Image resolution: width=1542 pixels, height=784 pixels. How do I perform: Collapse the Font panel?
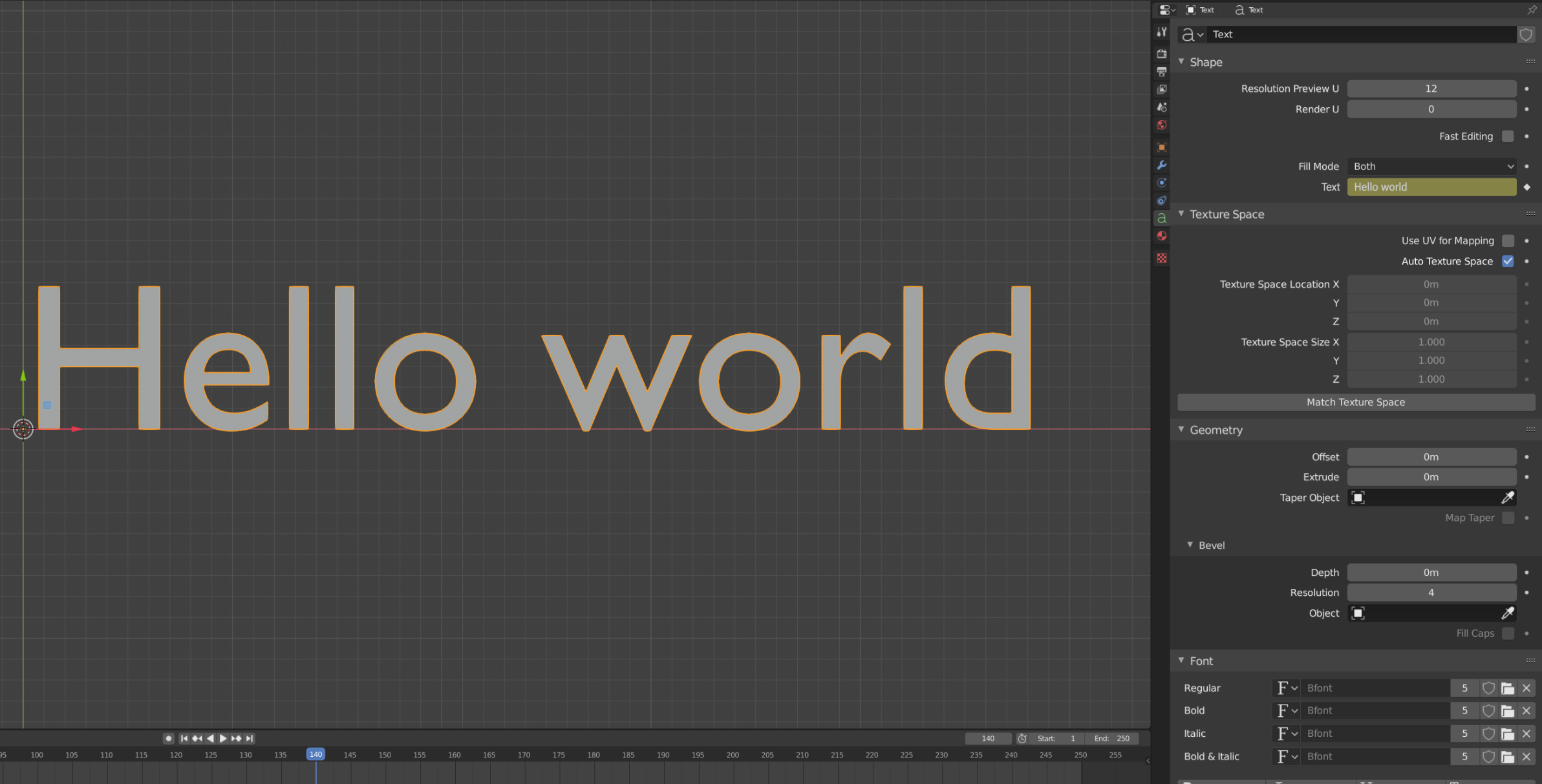pos(1181,661)
